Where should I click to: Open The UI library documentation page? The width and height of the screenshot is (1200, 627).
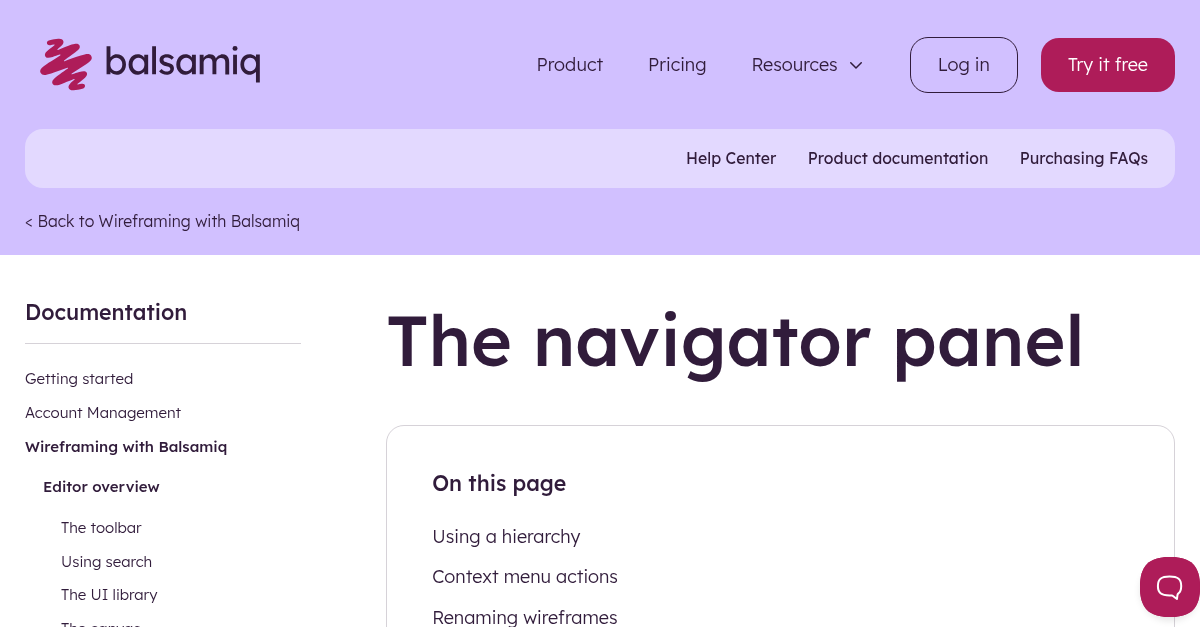click(109, 594)
